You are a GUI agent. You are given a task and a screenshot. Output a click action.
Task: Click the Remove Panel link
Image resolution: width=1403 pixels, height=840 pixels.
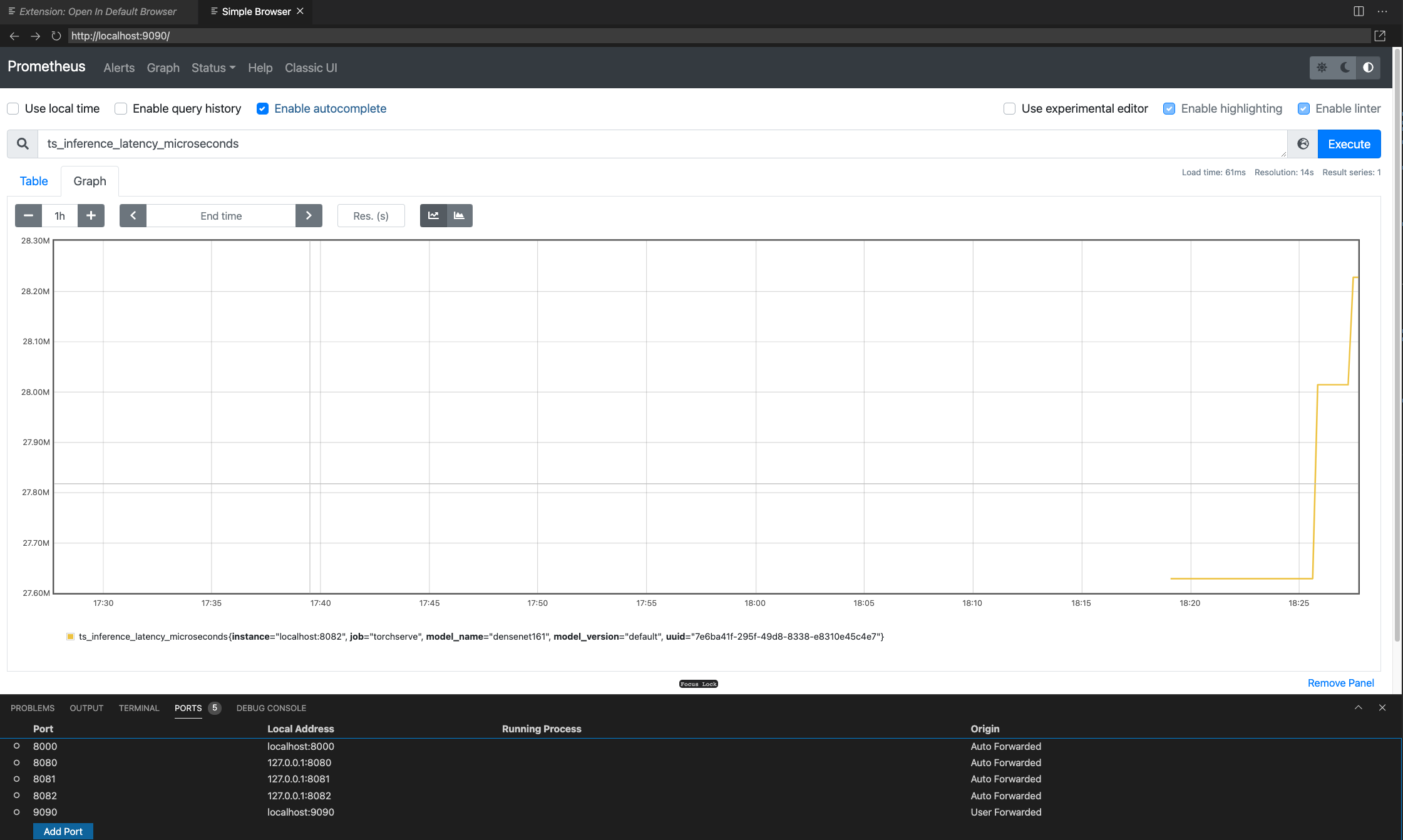(1340, 683)
